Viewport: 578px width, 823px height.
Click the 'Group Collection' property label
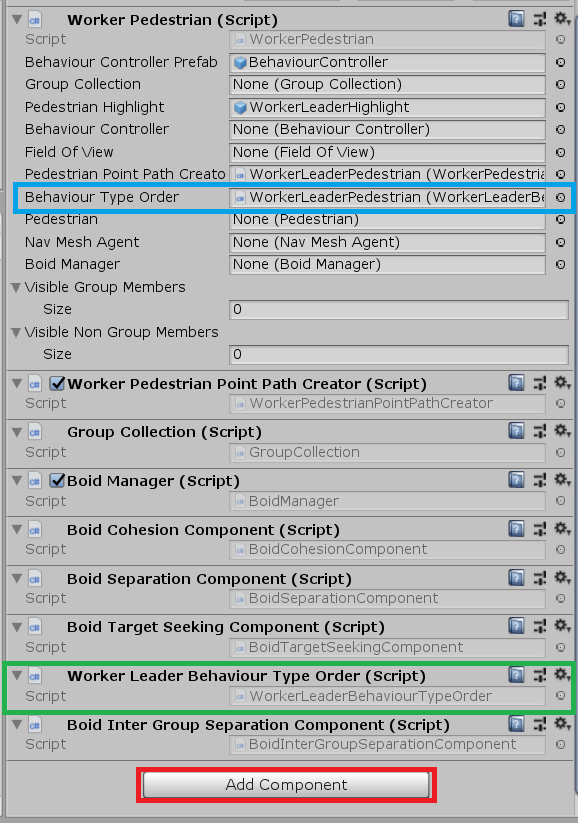(x=82, y=84)
